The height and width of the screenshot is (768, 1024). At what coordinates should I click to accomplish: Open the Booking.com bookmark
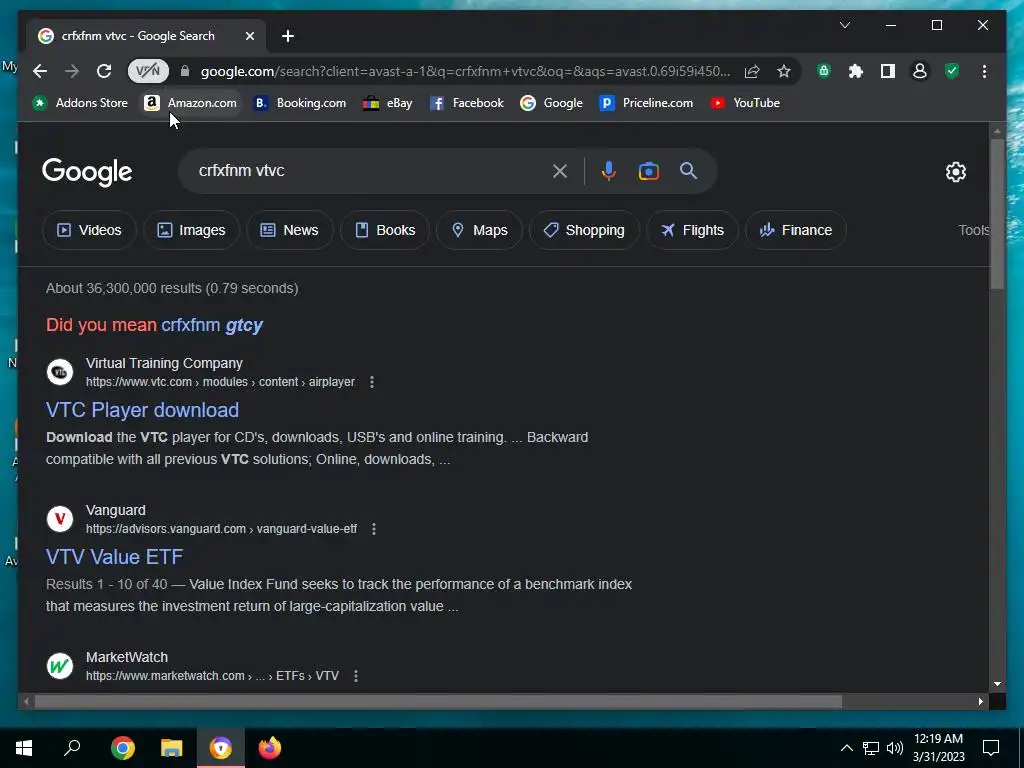pos(300,103)
